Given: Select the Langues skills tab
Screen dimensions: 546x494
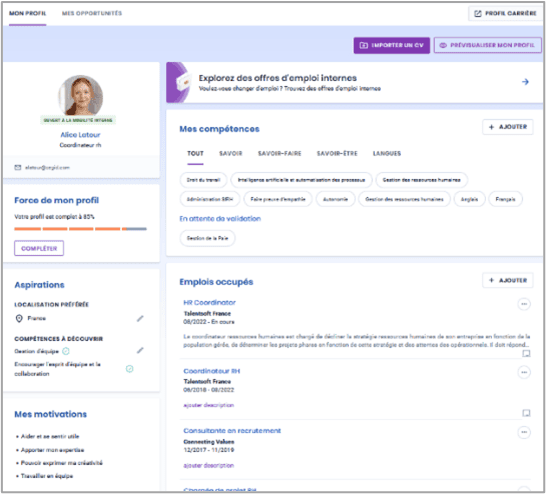Looking at the screenshot, I should coord(387,154).
